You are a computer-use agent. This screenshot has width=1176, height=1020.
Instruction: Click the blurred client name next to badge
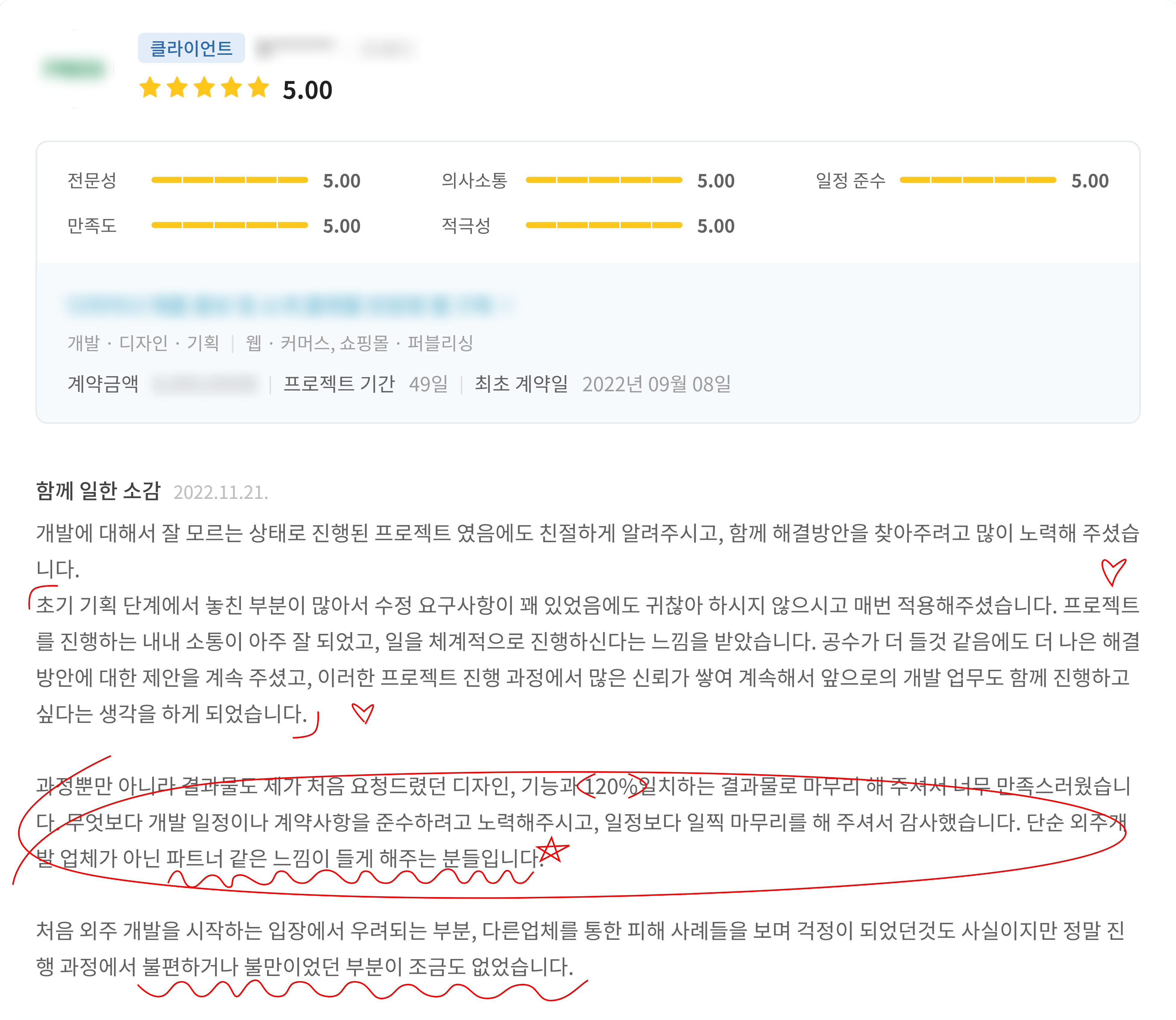click(295, 47)
